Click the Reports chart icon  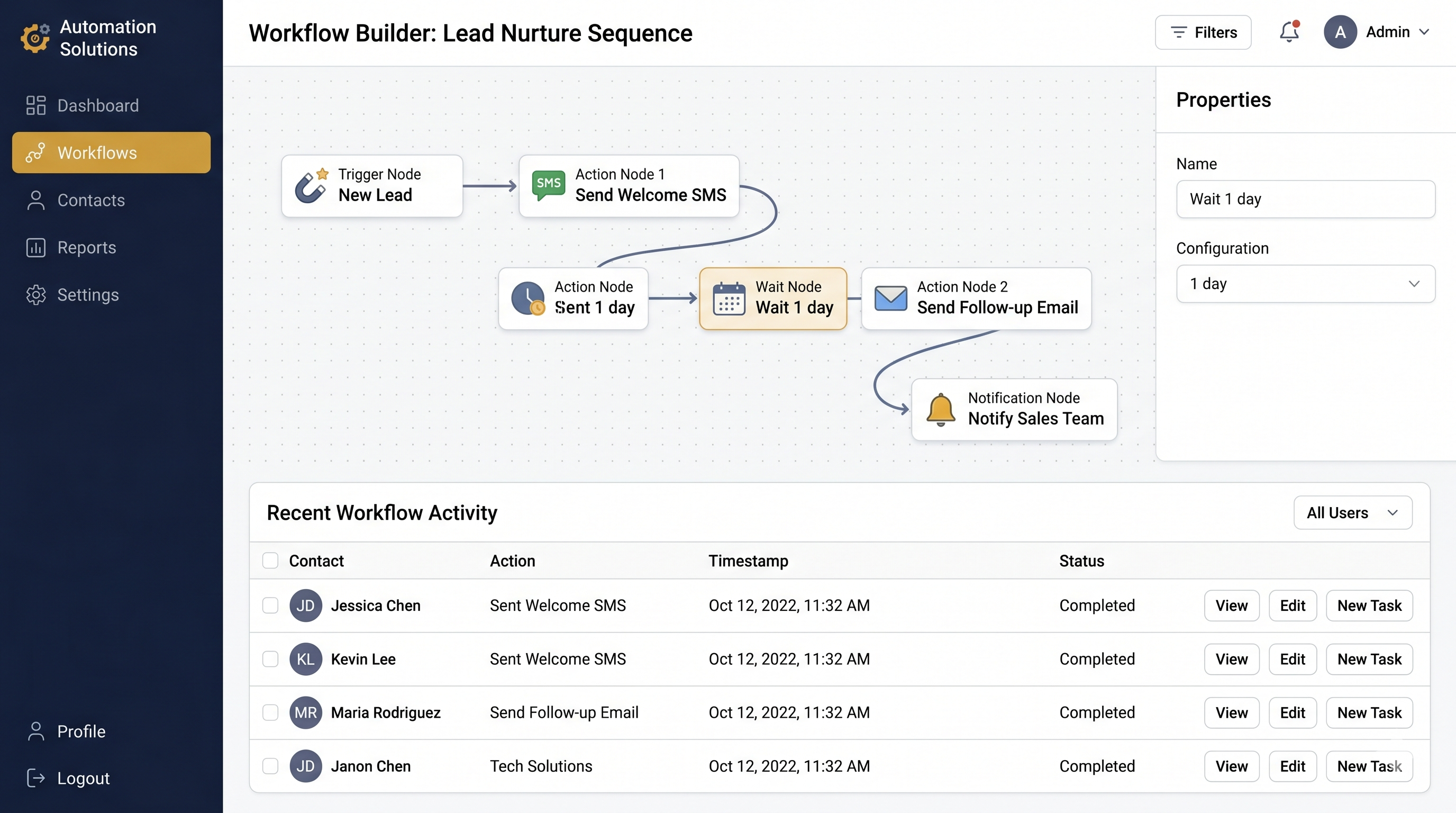(35, 248)
